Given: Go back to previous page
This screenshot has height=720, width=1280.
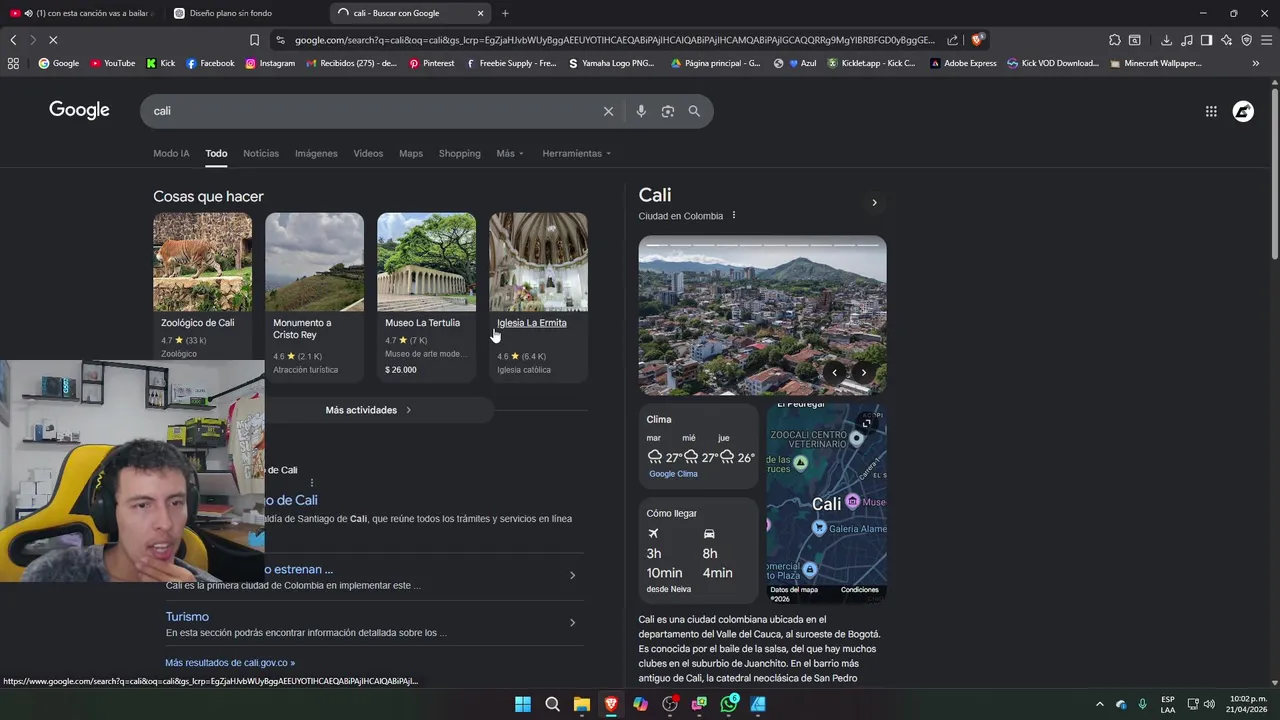Looking at the screenshot, I should point(13,40).
